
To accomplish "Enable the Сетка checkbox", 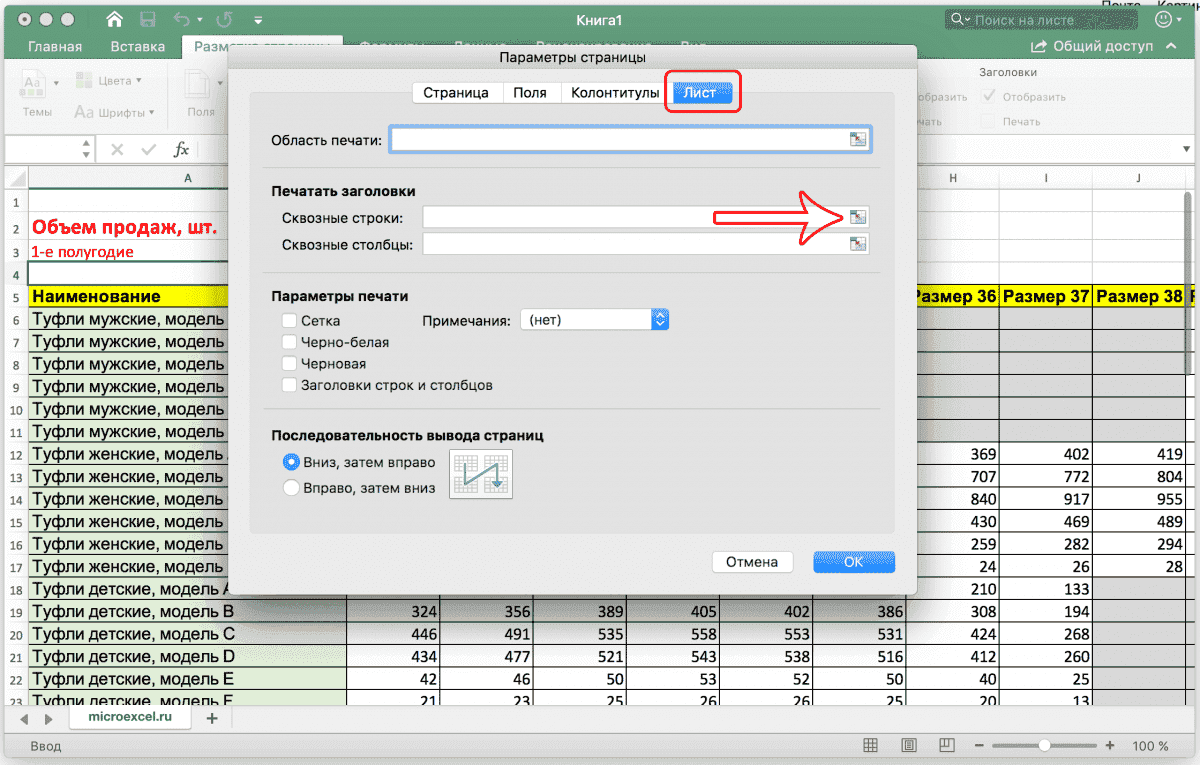I will pos(290,321).
